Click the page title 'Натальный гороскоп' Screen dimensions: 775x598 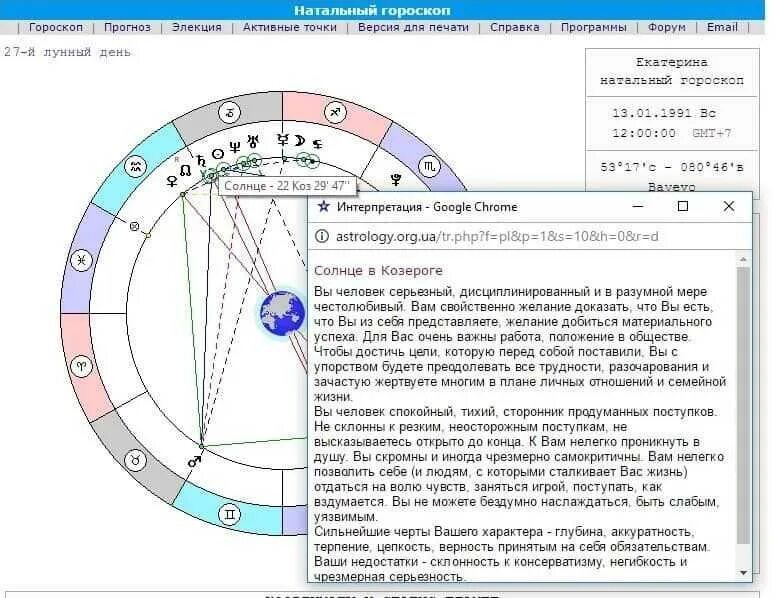tap(372, 10)
